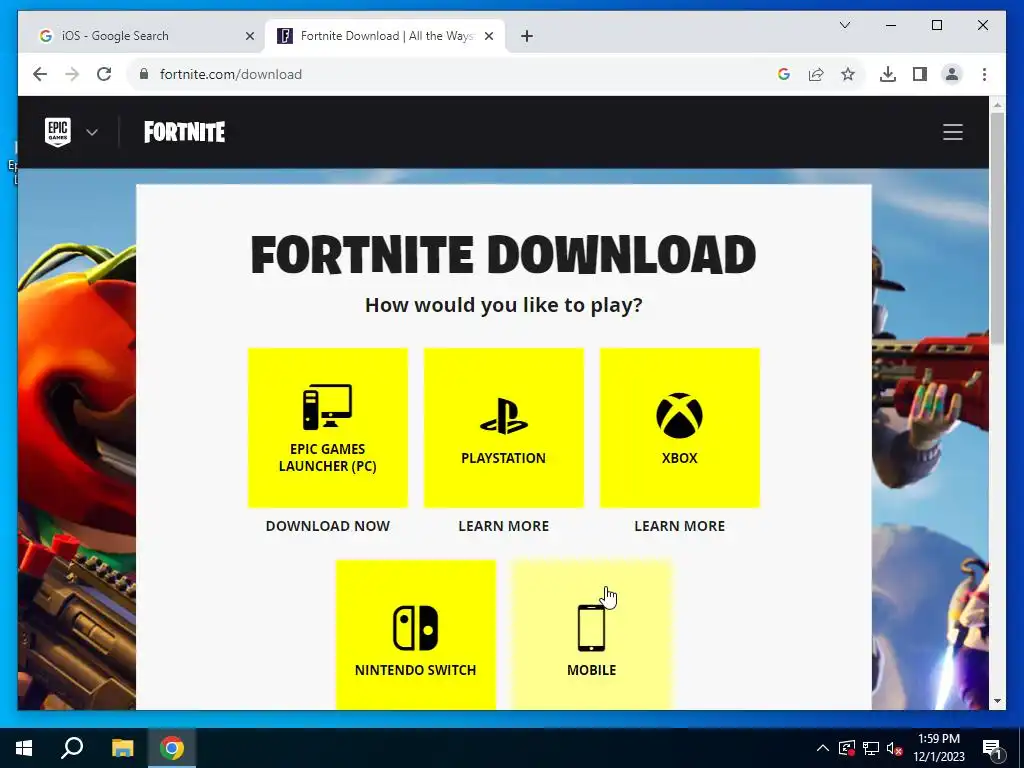Image resolution: width=1024 pixels, height=768 pixels.
Task: Click the Chrome taskbar icon
Action: (x=172, y=748)
